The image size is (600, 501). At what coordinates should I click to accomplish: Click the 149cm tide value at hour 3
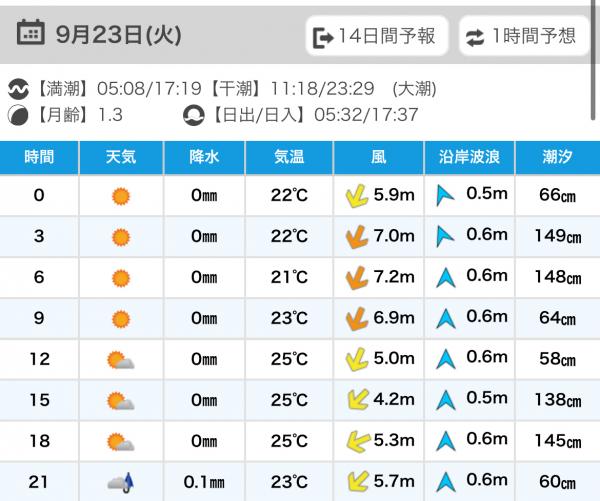(x=559, y=237)
